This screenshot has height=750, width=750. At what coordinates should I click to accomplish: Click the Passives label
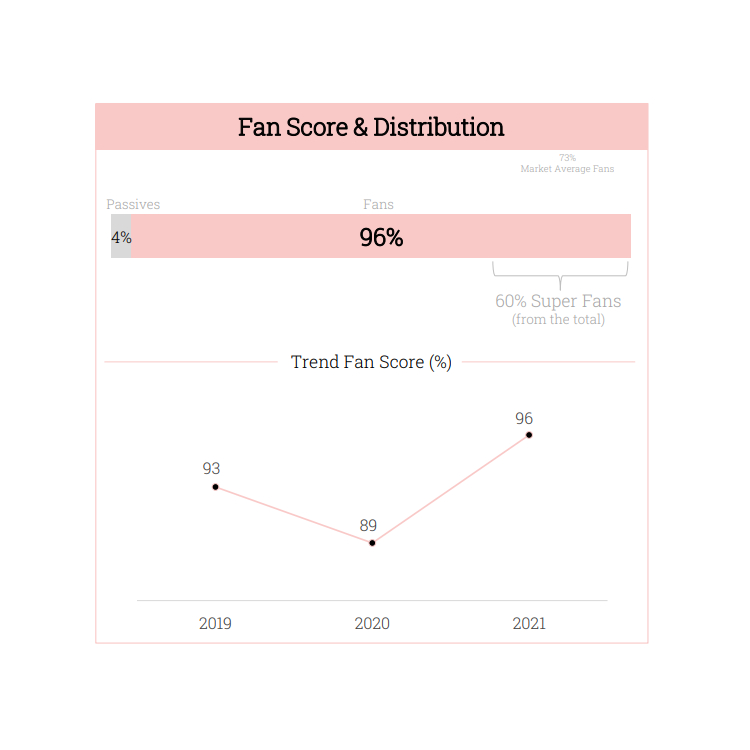pos(133,204)
